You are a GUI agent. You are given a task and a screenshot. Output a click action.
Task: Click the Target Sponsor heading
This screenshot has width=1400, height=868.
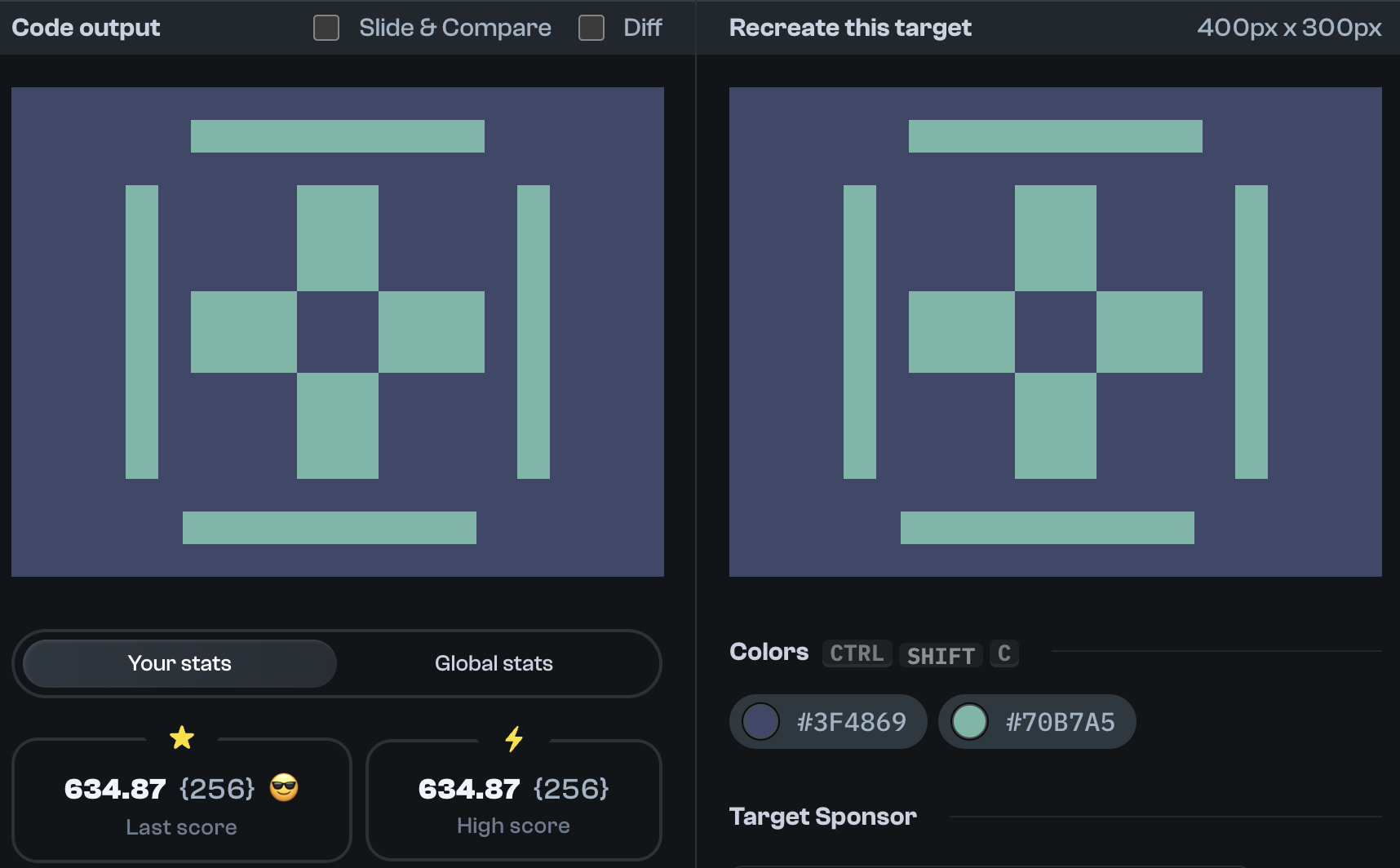click(823, 816)
